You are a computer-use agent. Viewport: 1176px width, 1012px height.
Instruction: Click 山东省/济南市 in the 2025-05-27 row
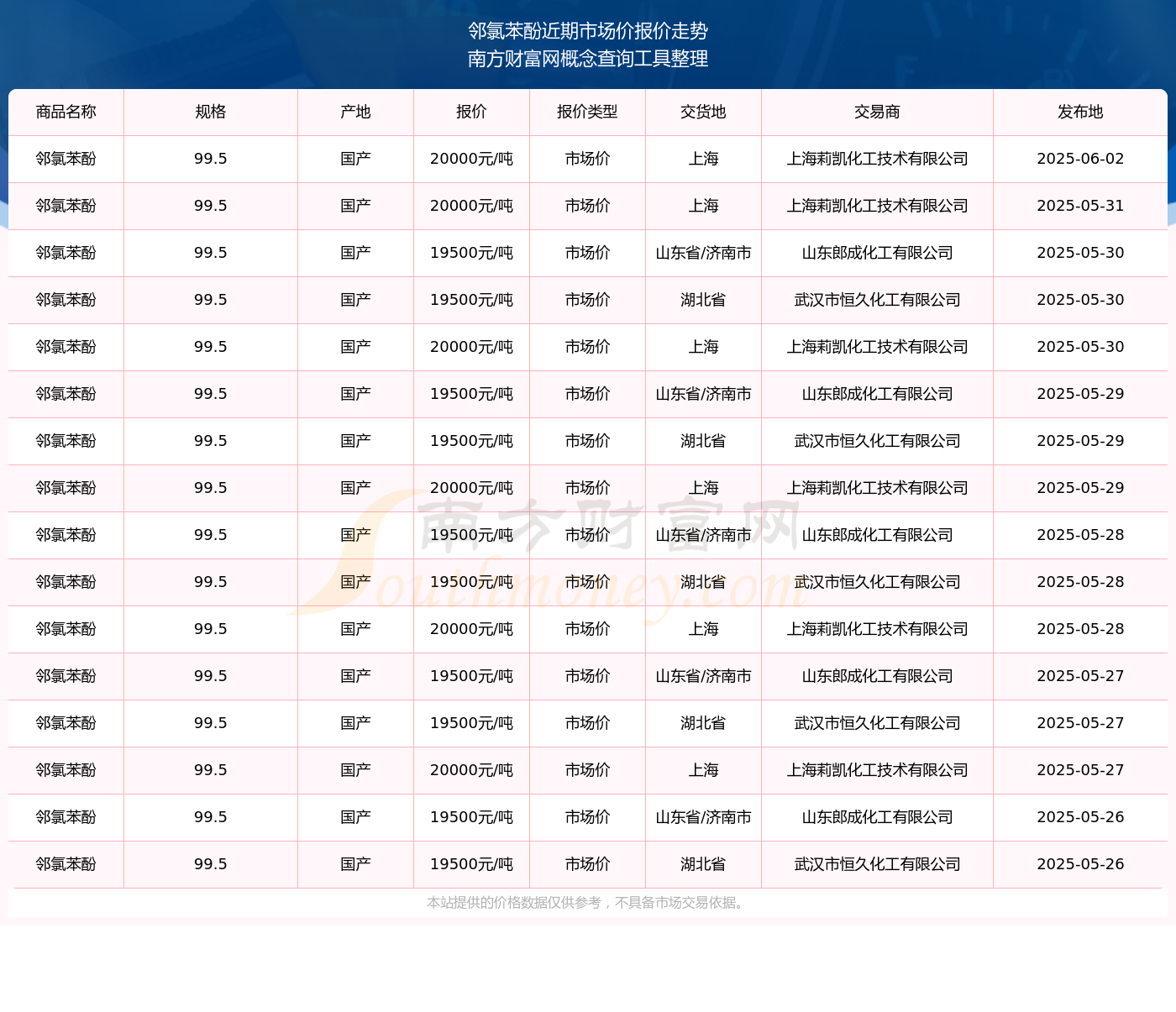[x=704, y=676]
